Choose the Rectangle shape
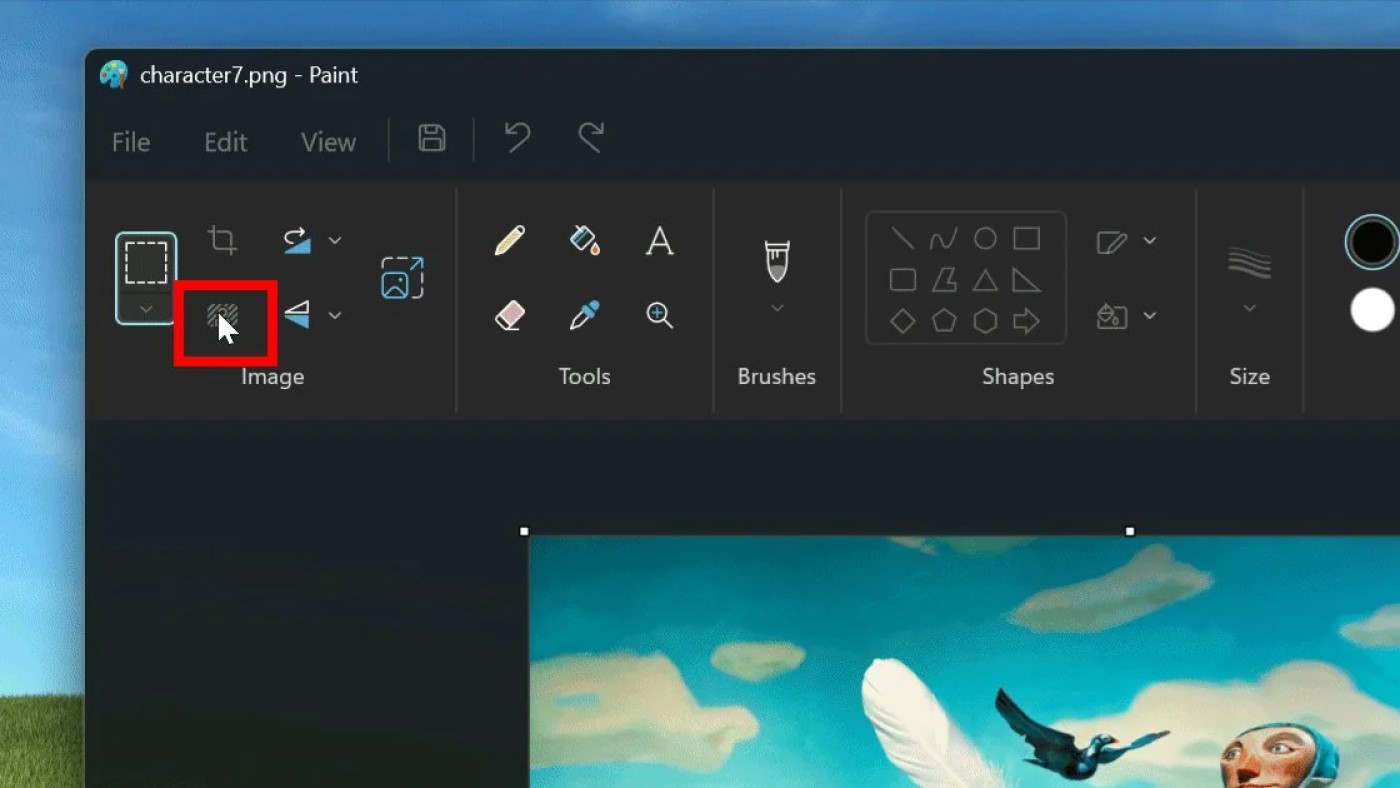The image size is (1400, 788). [x=1026, y=239]
